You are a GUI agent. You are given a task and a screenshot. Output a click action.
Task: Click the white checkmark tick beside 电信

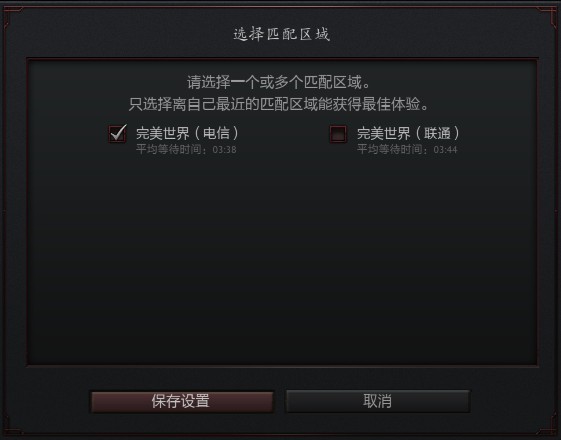coord(118,132)
